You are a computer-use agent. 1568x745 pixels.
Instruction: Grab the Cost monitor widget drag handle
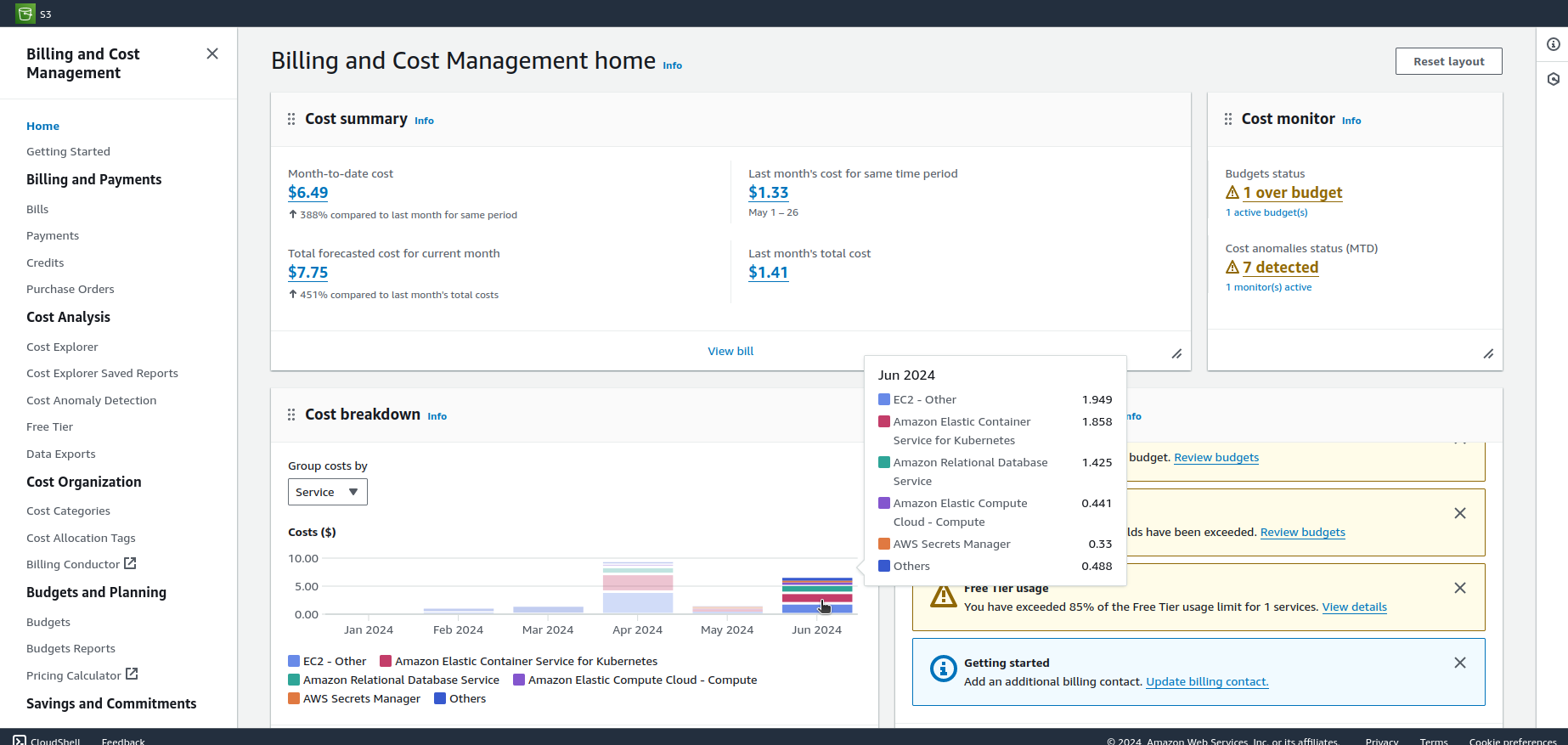pyautogui.click(x=1228, y=119)
